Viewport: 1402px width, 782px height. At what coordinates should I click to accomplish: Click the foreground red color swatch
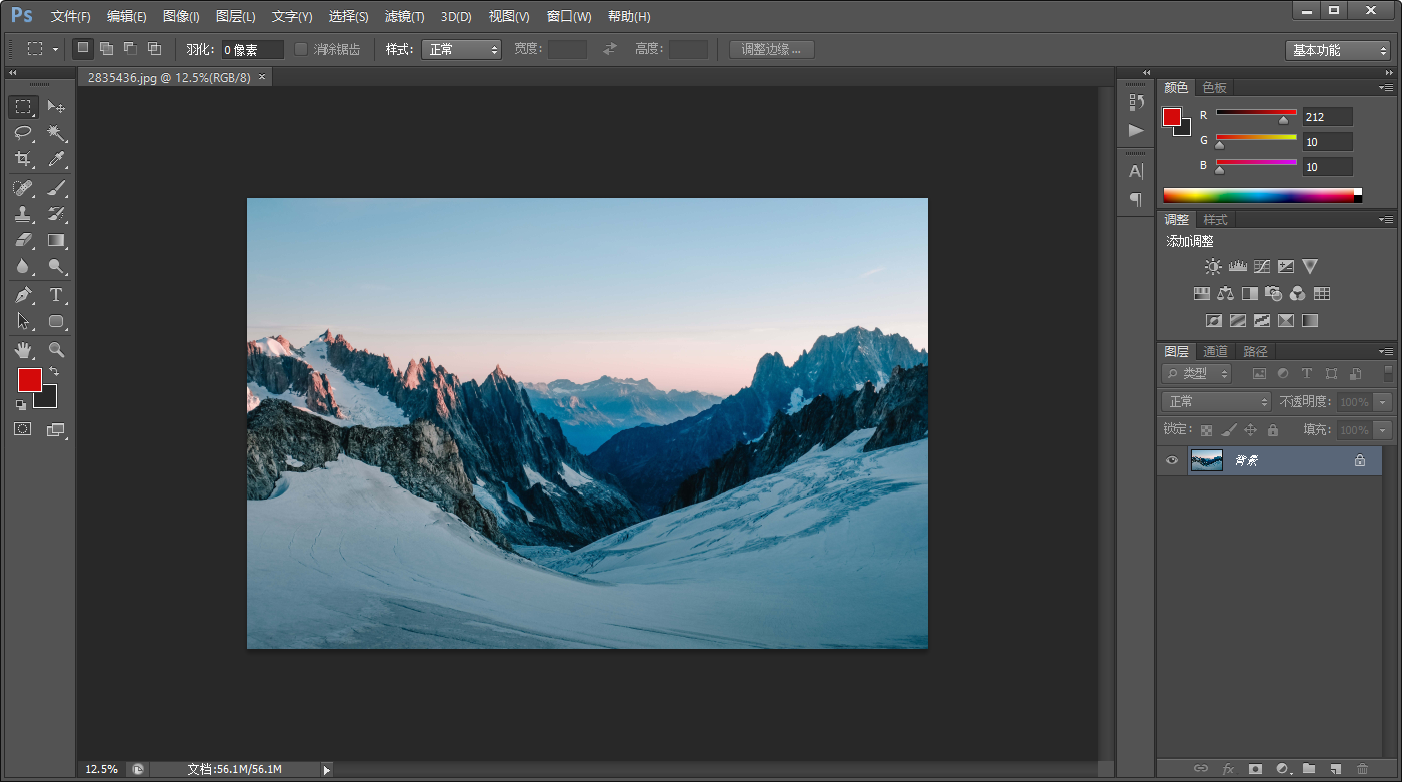pyautogui.click(x=28, y=379)
